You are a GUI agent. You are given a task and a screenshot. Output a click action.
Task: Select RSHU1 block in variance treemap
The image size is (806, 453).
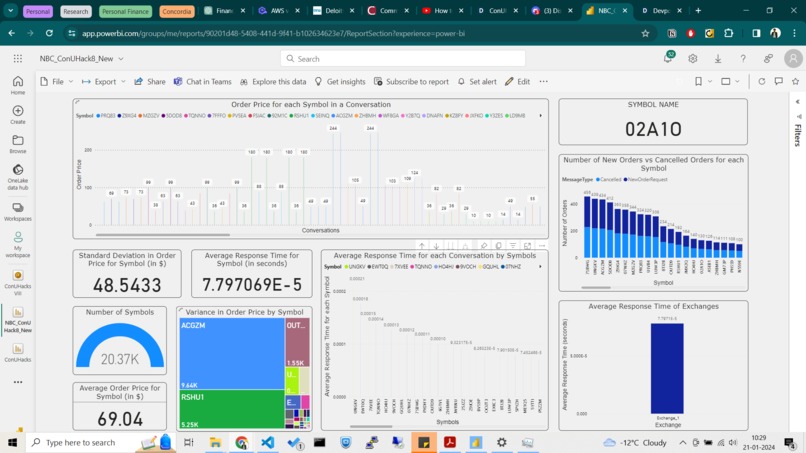click(232, 409)
